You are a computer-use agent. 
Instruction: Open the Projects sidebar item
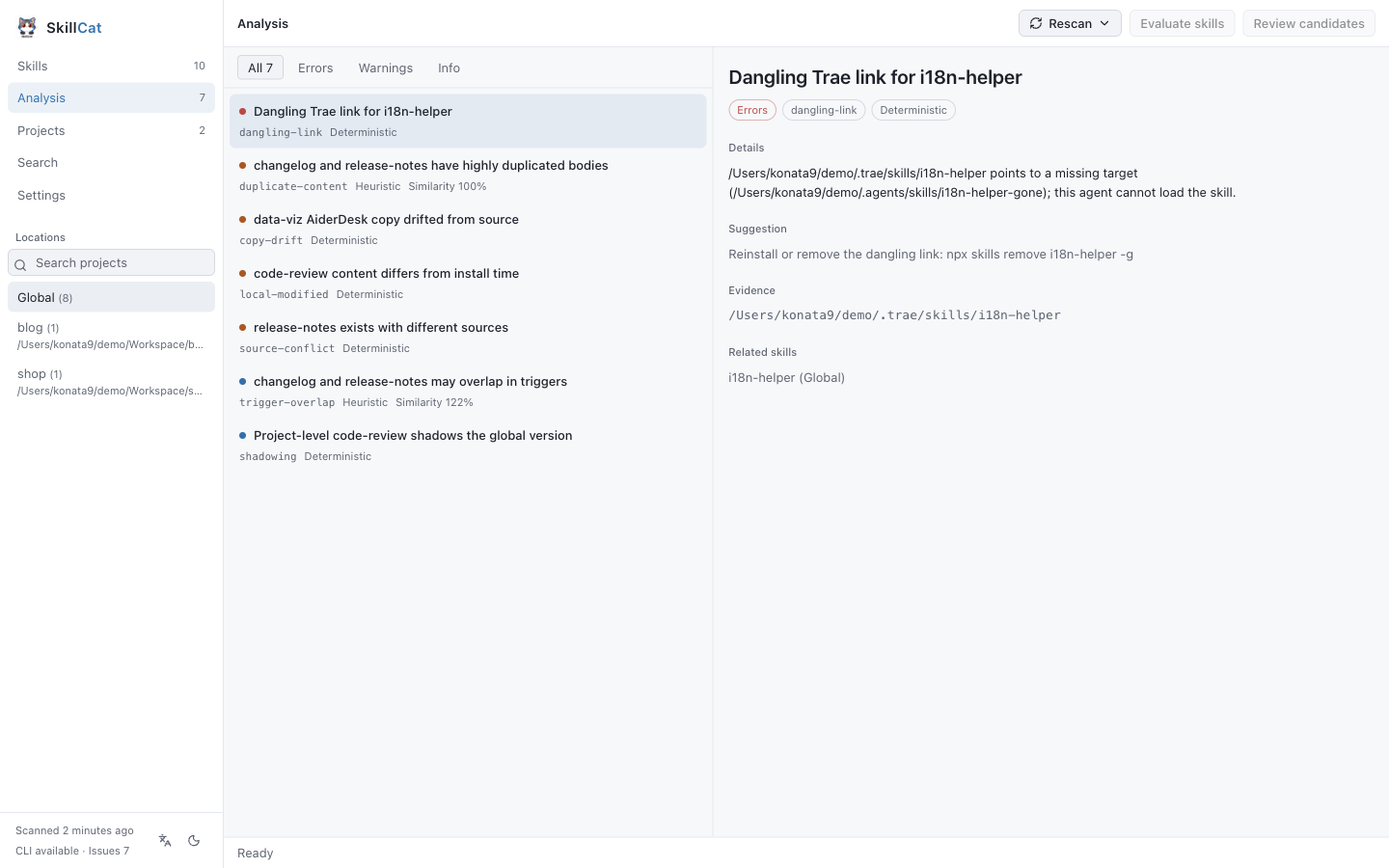[x=111, y=130]
